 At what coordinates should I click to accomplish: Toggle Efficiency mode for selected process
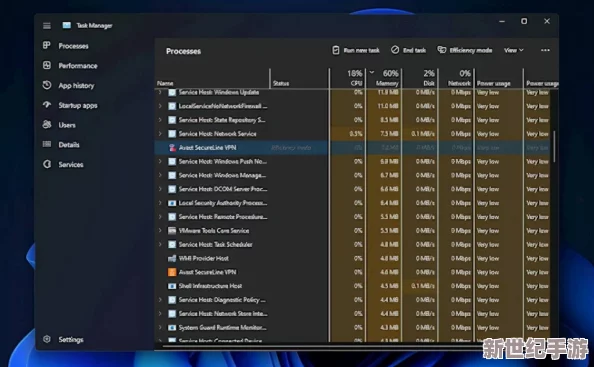click(464, 50)
